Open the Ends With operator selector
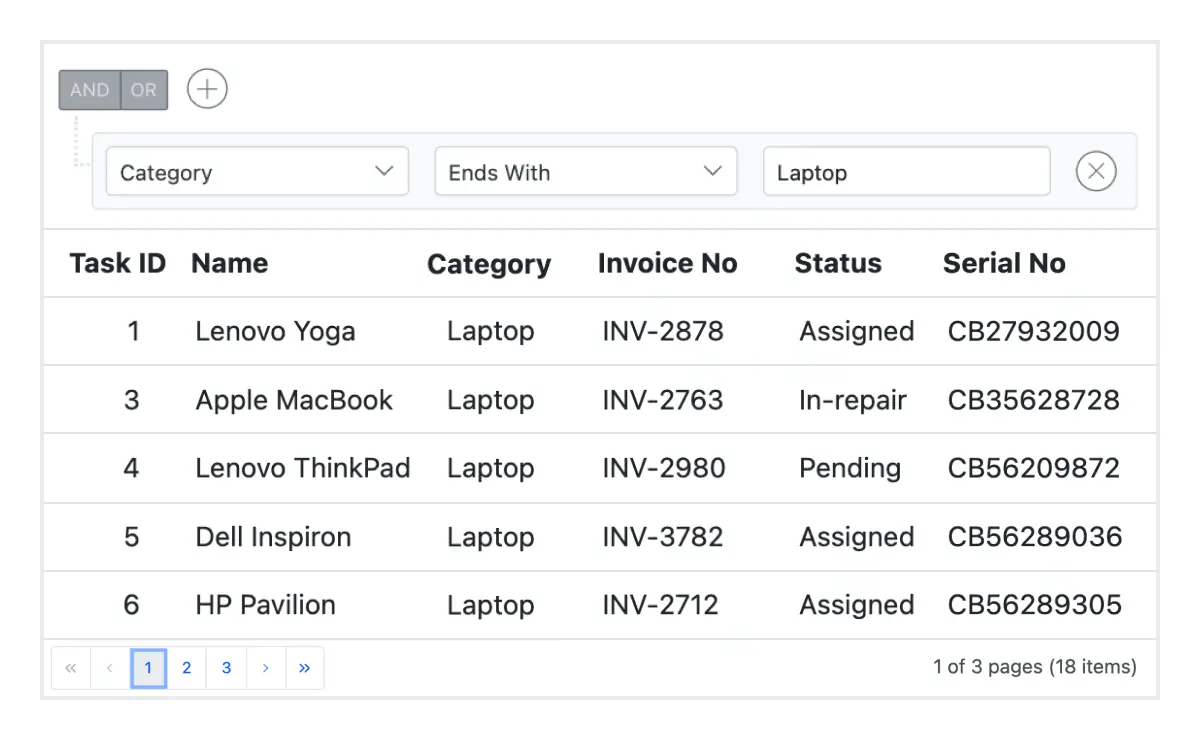This screenshot has height=740, width=1200. (x=585, y=172)
